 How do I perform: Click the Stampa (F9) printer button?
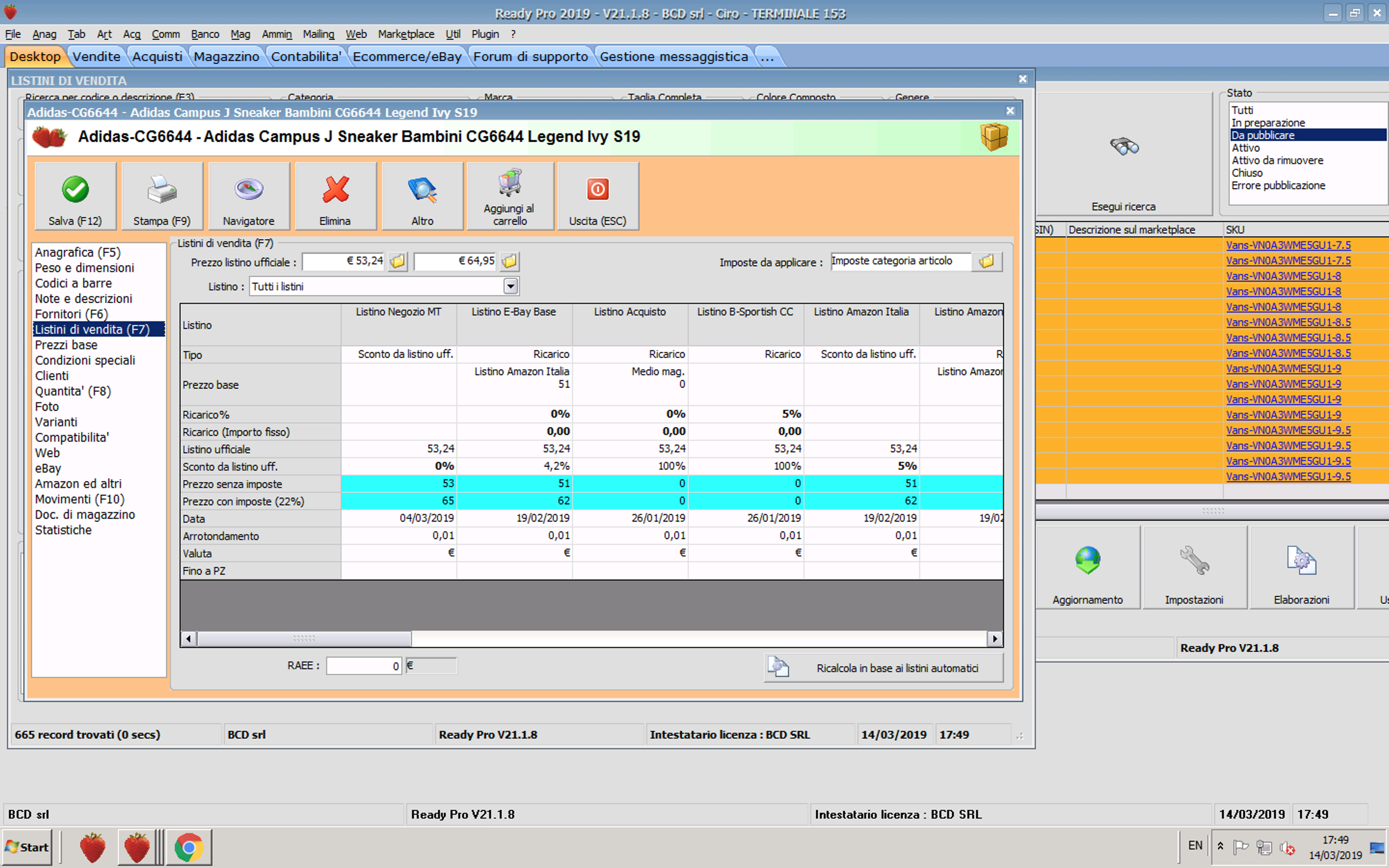coord(162,196)
